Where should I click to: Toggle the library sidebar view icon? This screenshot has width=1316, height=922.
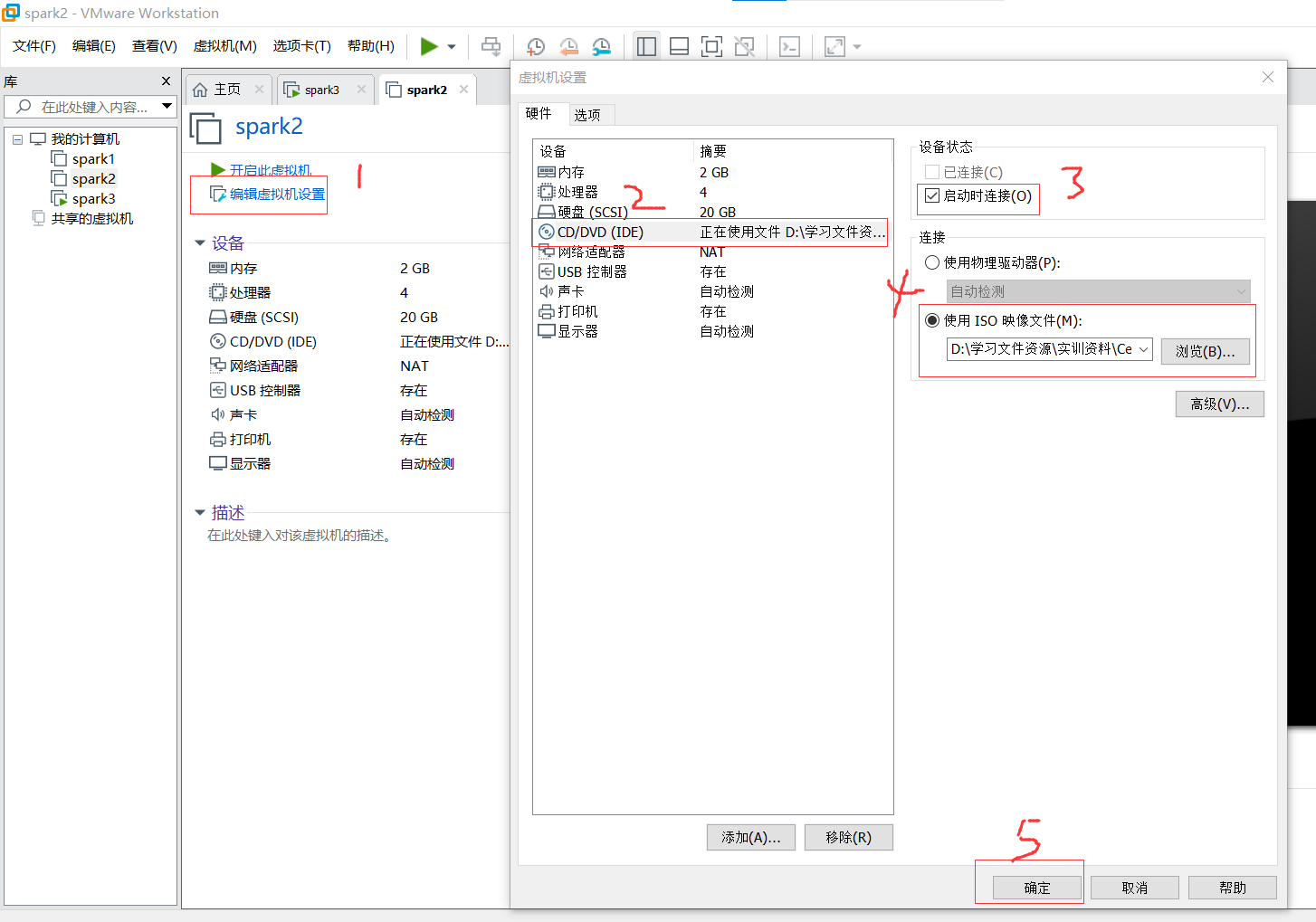[646, 47]
